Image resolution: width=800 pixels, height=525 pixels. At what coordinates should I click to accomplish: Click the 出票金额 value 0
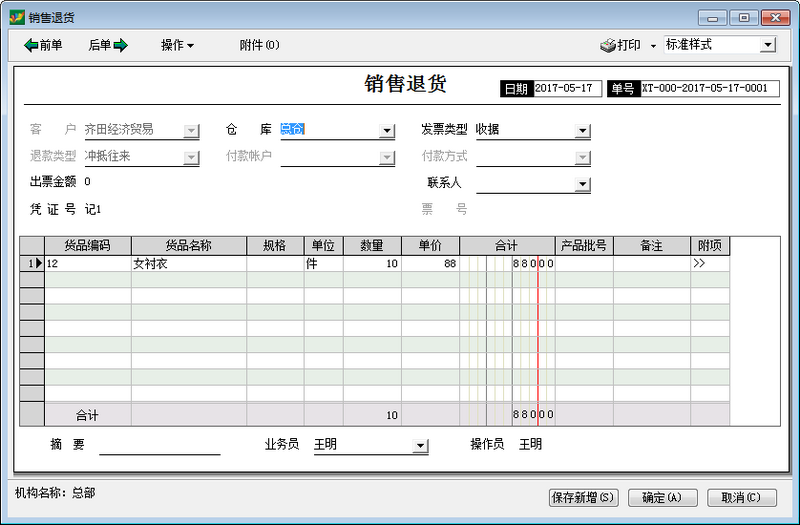click(x=88, y=182)
